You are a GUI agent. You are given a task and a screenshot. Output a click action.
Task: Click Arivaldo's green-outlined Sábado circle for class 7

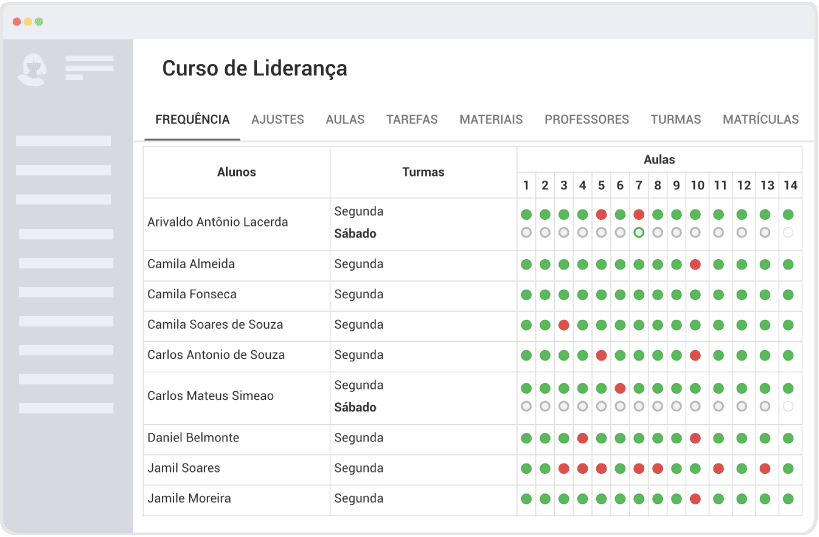(x=639, y=232)
